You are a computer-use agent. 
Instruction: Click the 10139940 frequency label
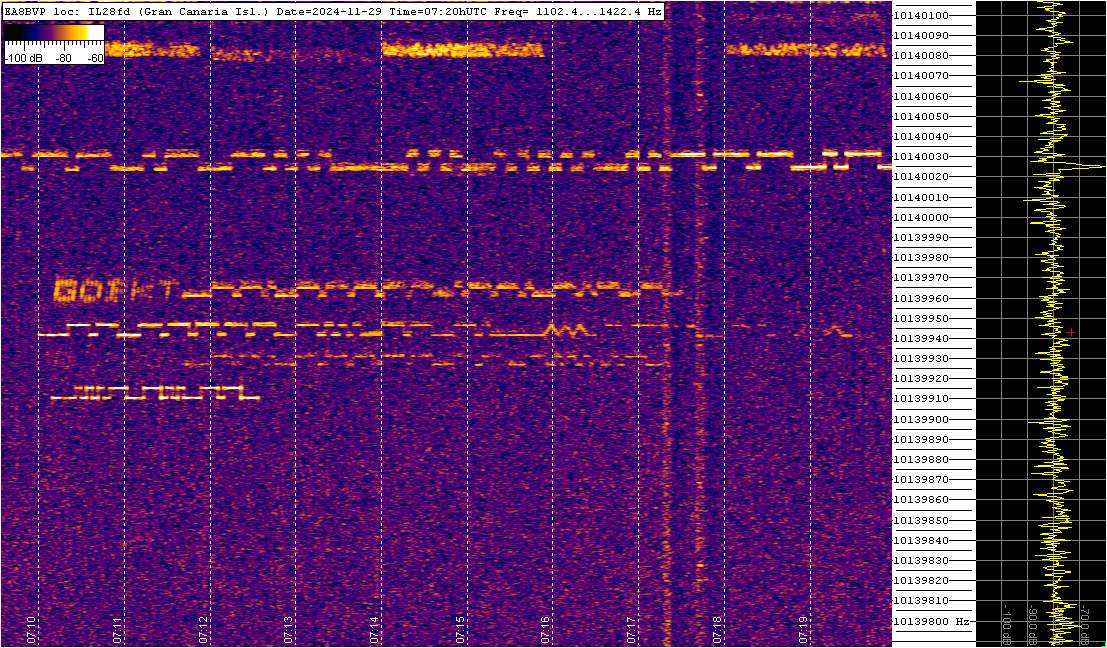point(920,338)
